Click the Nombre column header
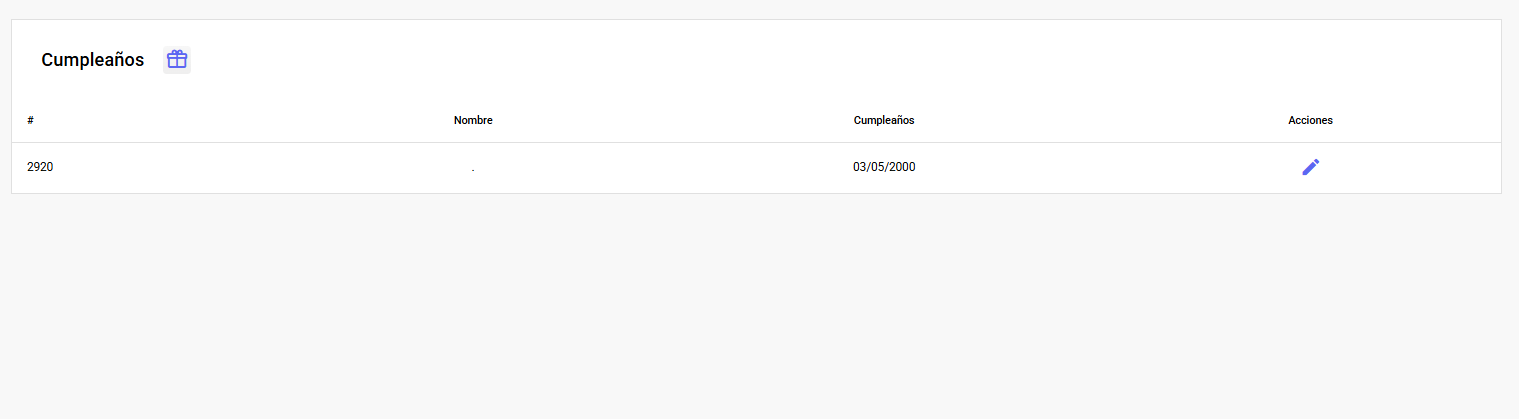 coord(473,120)
